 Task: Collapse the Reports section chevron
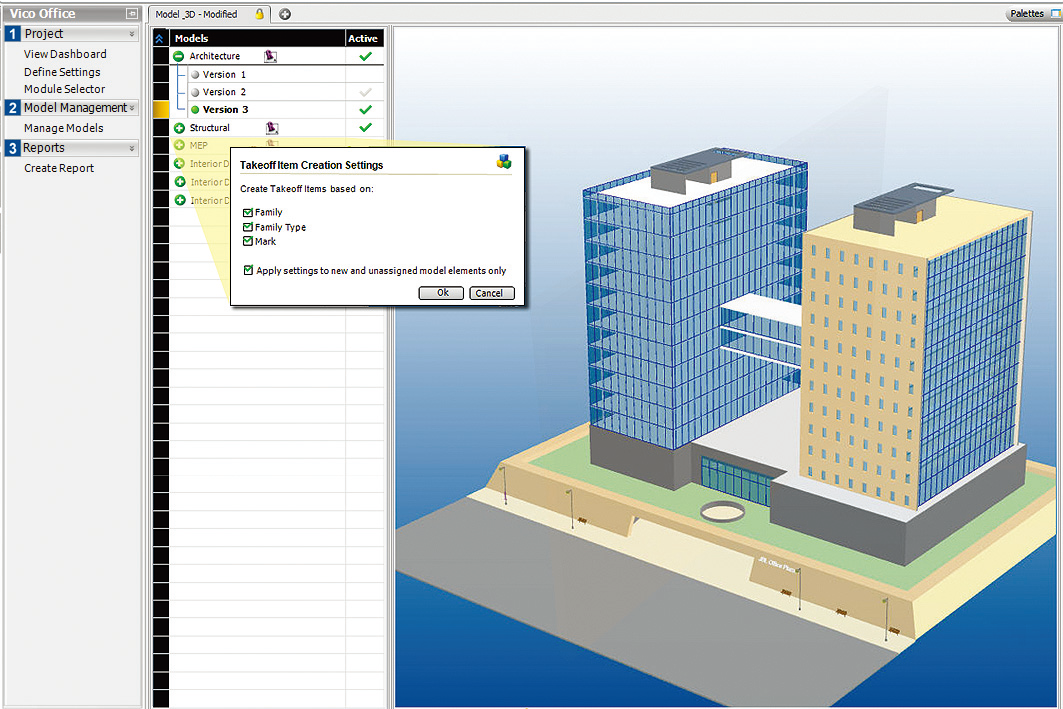pos(132,148)
